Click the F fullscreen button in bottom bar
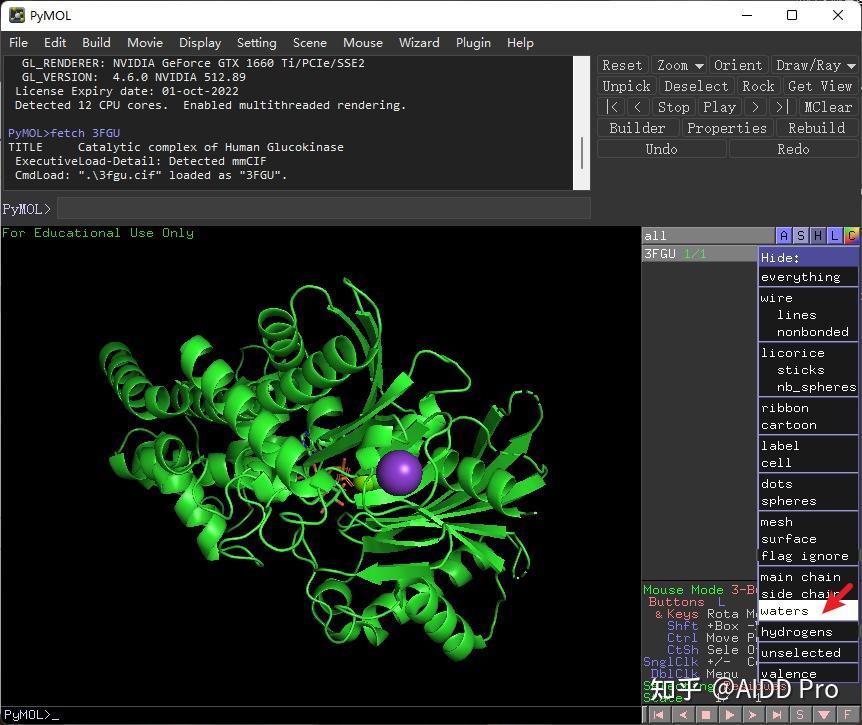 [x=848, y=715]
